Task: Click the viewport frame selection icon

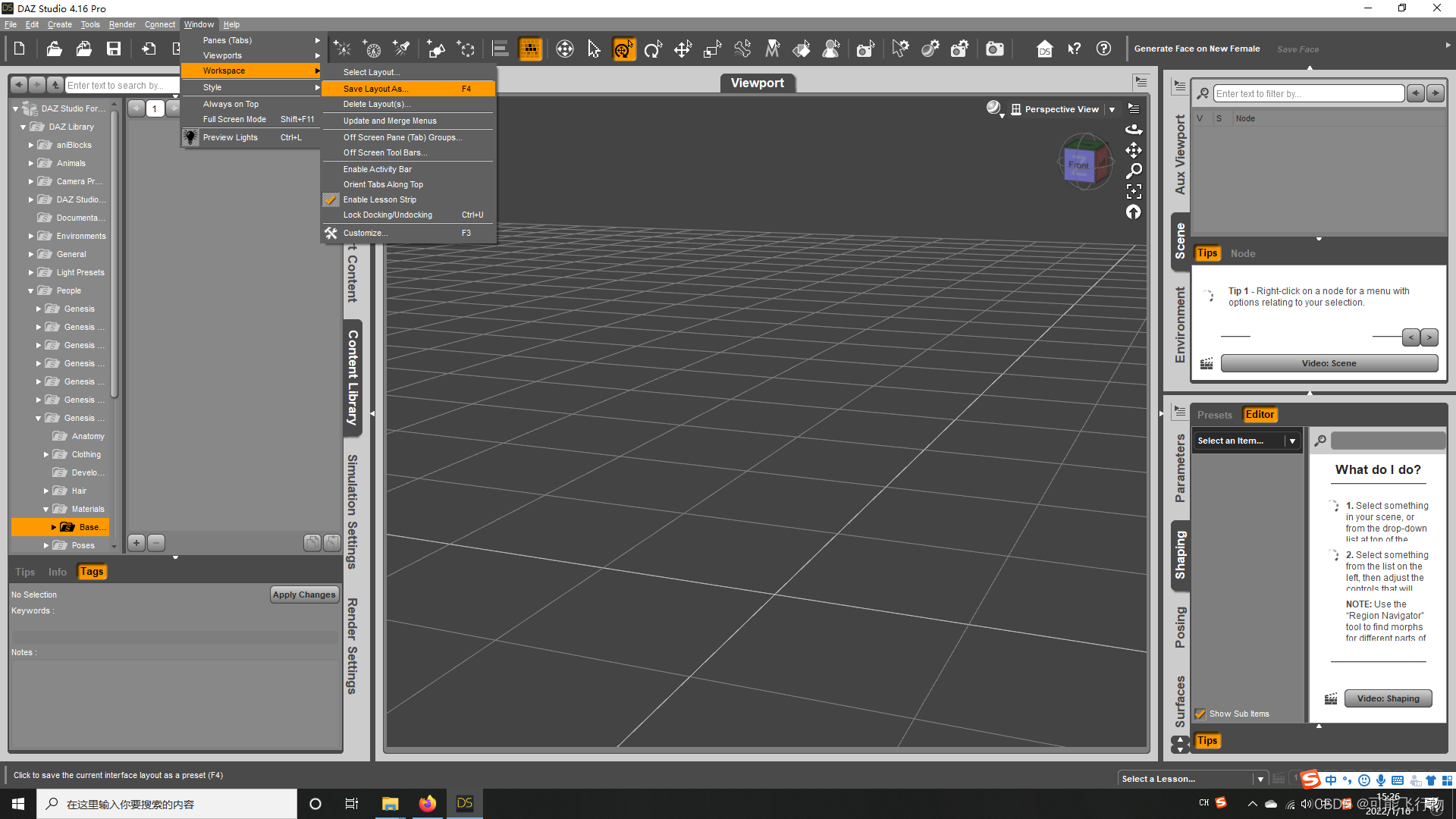Action: (1134, 191)
